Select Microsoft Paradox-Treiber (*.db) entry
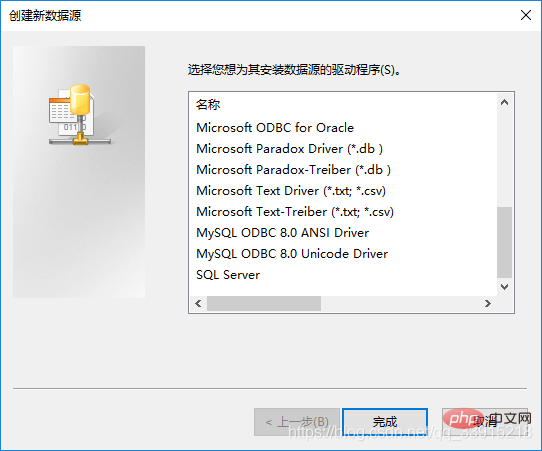Viewport: 542px width, 451px height. (x=293, y=170)
